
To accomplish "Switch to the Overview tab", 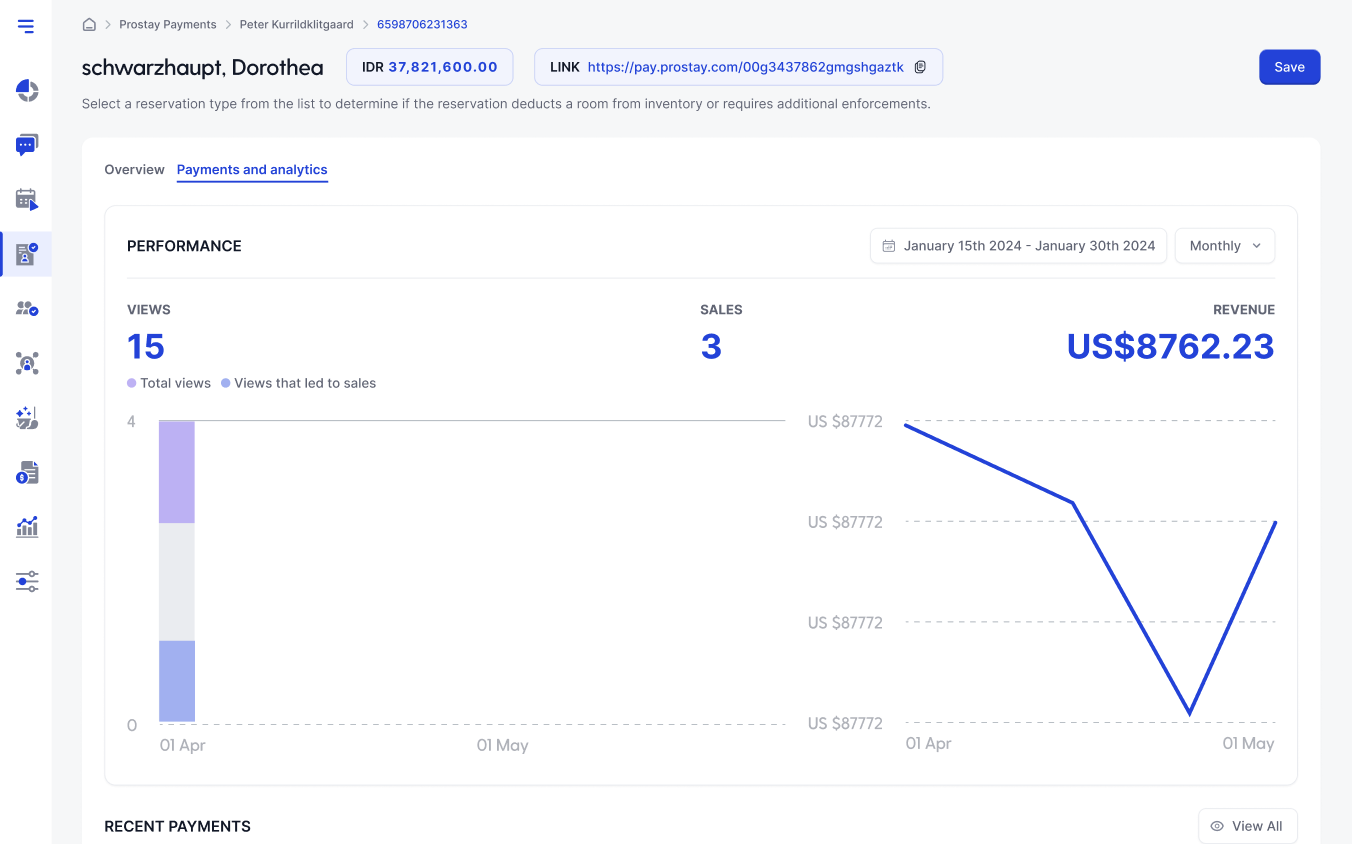I will tap(134, 170).
